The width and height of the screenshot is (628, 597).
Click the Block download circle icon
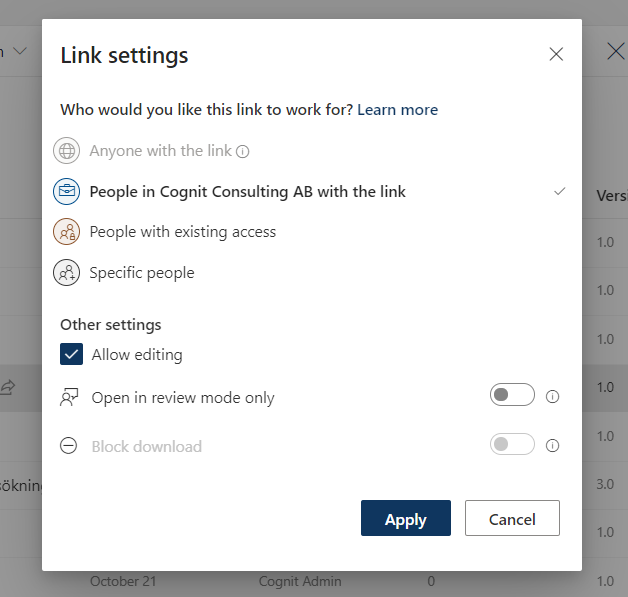pyautogui.click(x=69, y=446)
